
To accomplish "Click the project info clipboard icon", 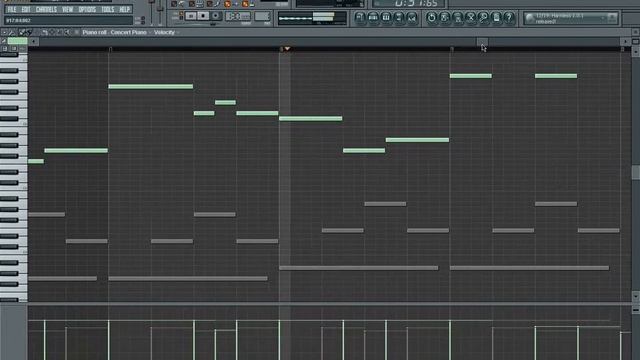I will [496, 17].
